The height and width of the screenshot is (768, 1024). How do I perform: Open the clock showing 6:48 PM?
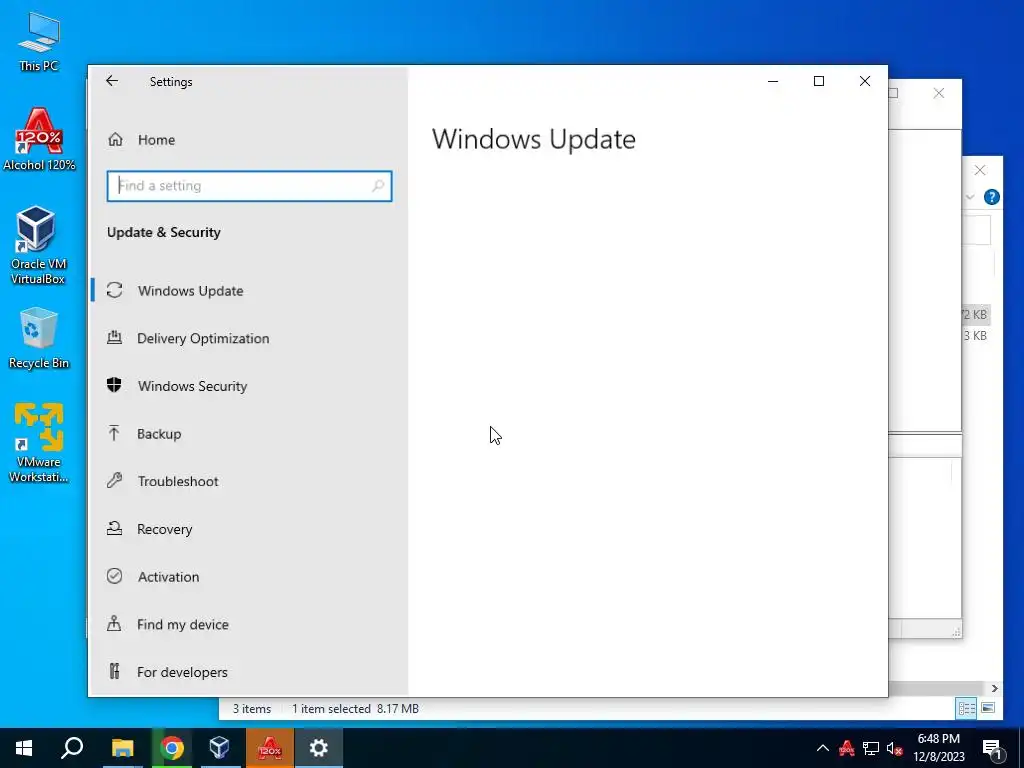tap(939, 748)
